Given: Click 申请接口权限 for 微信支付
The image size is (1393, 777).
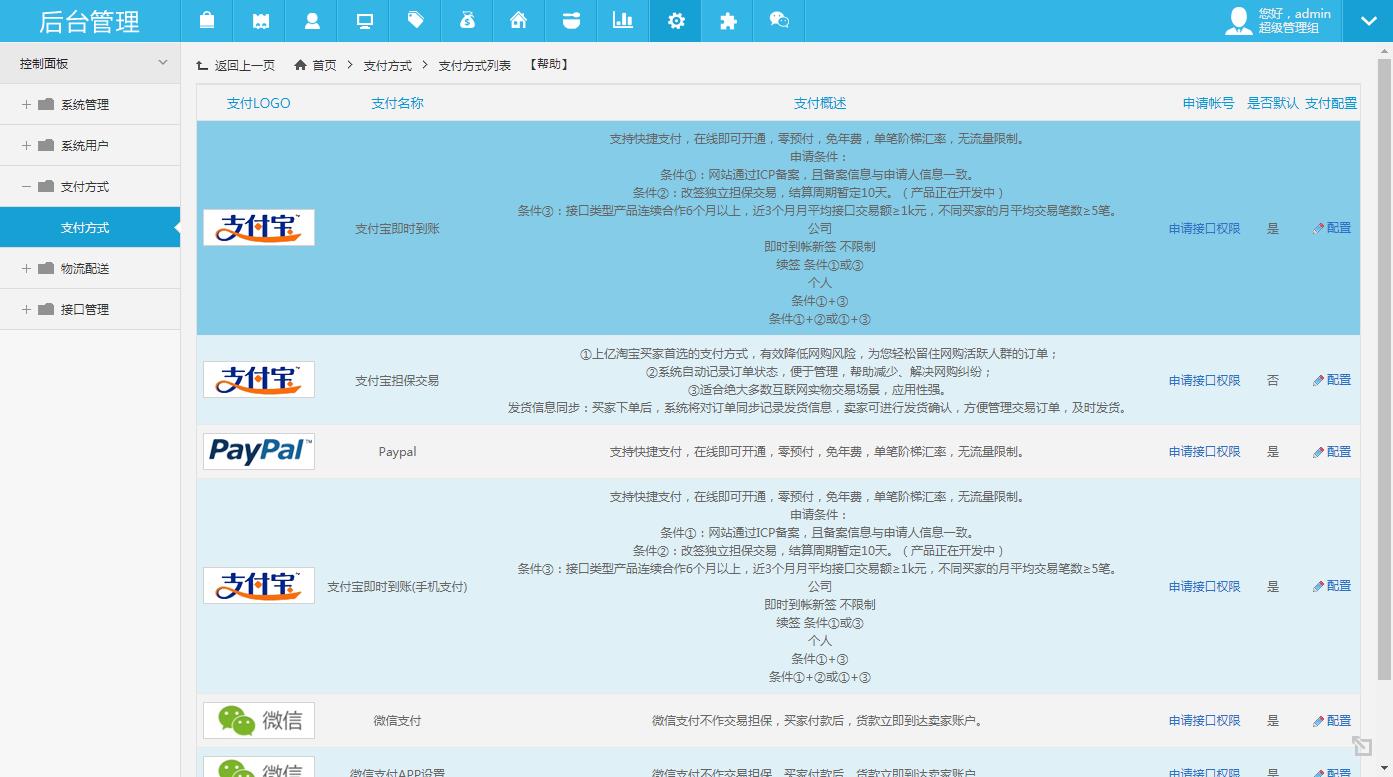Looking at the screenshot, I should pos(1204,721).
